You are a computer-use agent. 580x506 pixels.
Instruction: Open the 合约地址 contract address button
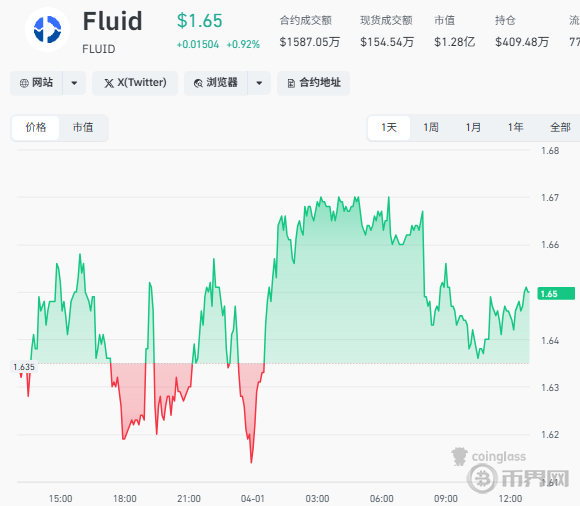pos(313,83)
